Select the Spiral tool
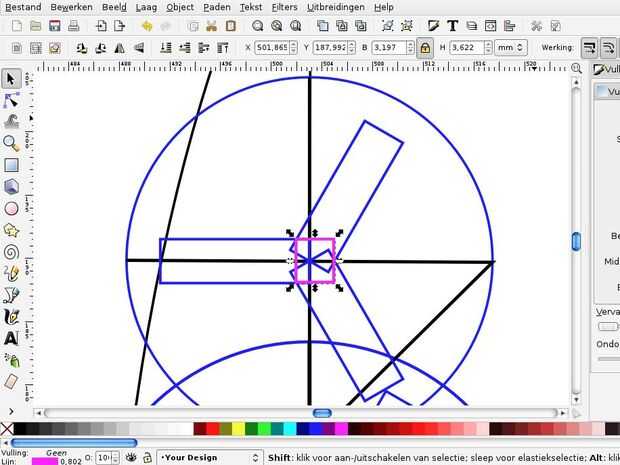The image size is (620, 465). pyautogui.click(x=11, y=252)
